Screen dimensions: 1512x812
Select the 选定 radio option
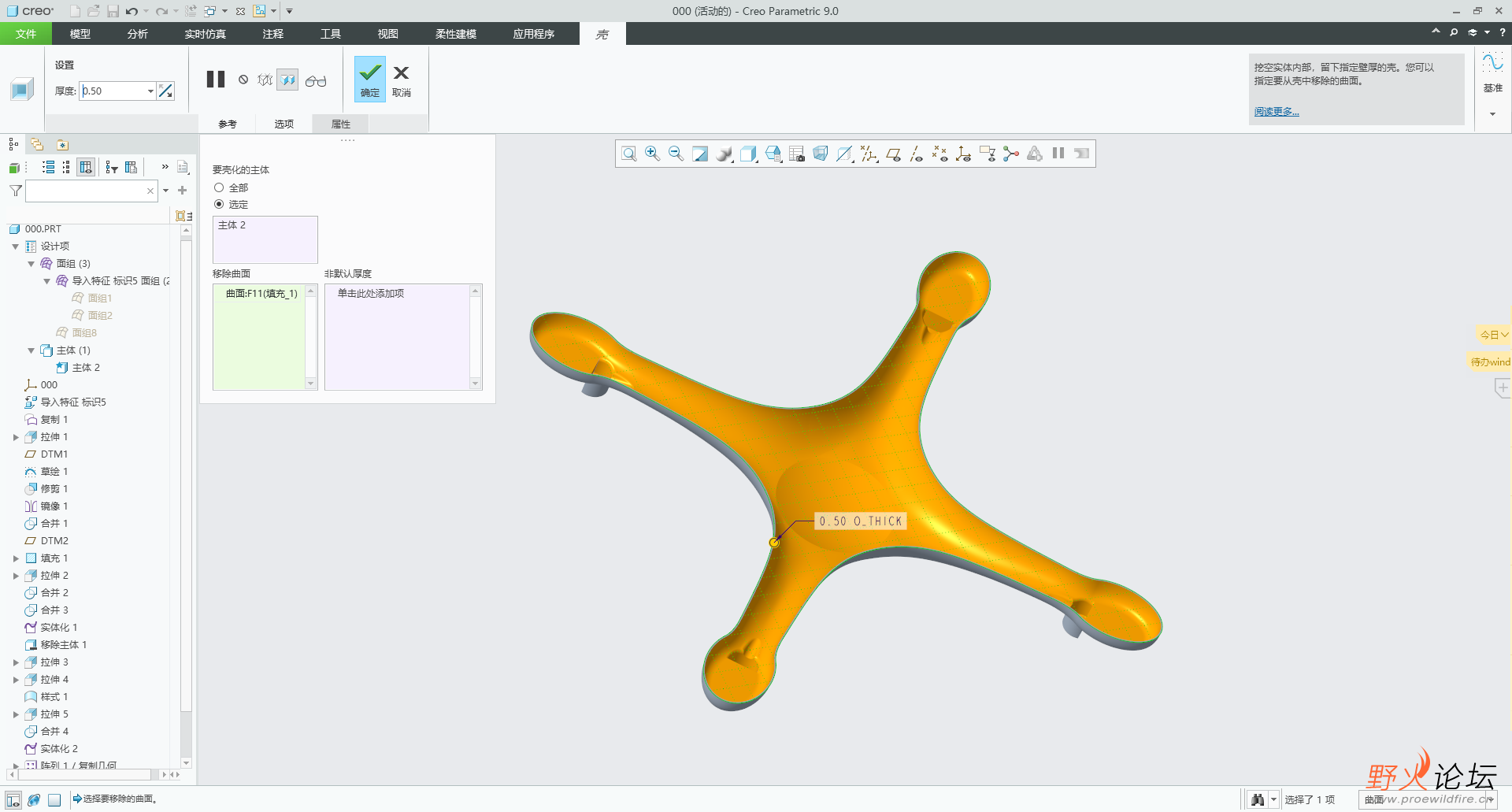[x=219, y=204]
